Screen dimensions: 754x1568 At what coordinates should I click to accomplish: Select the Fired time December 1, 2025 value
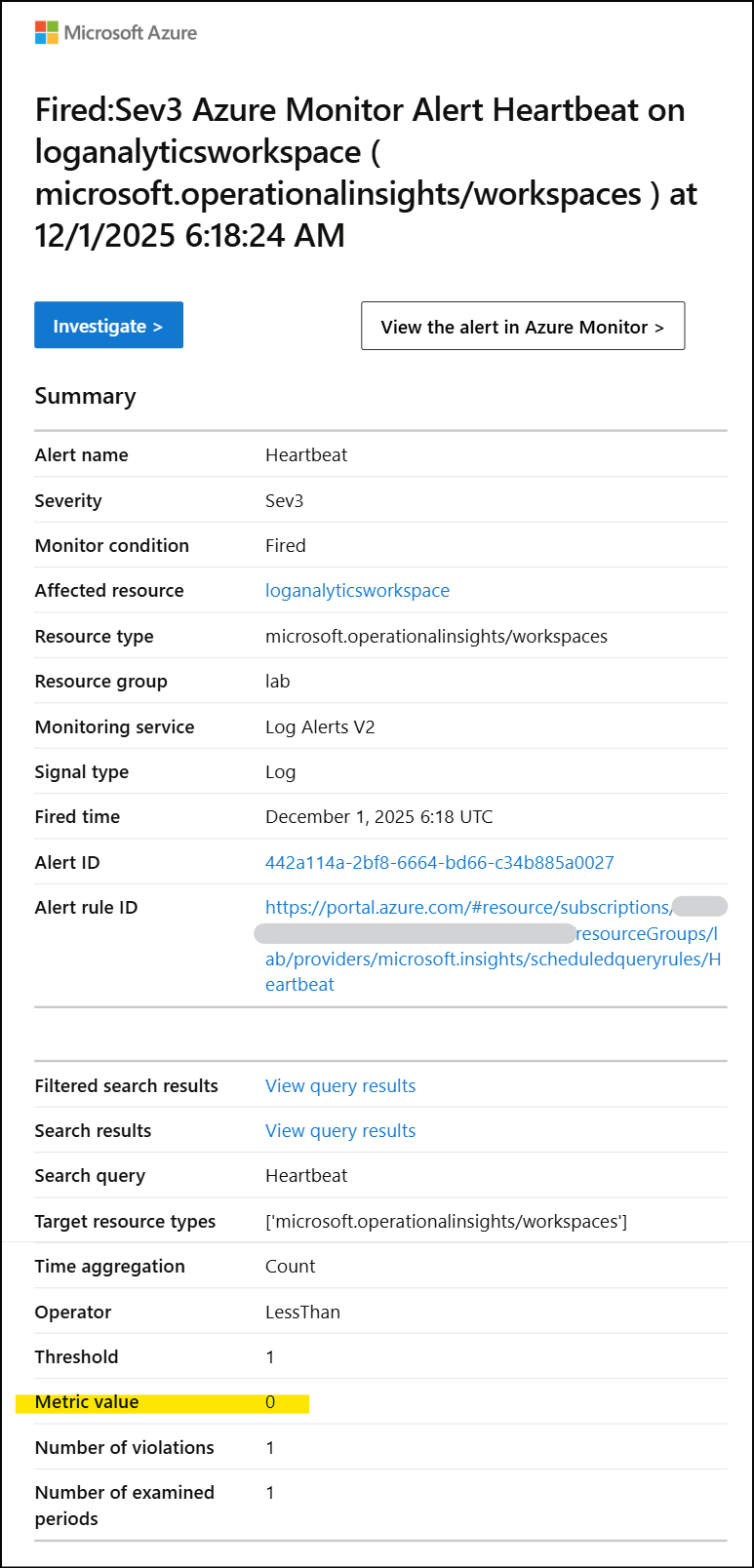point(378,817)
